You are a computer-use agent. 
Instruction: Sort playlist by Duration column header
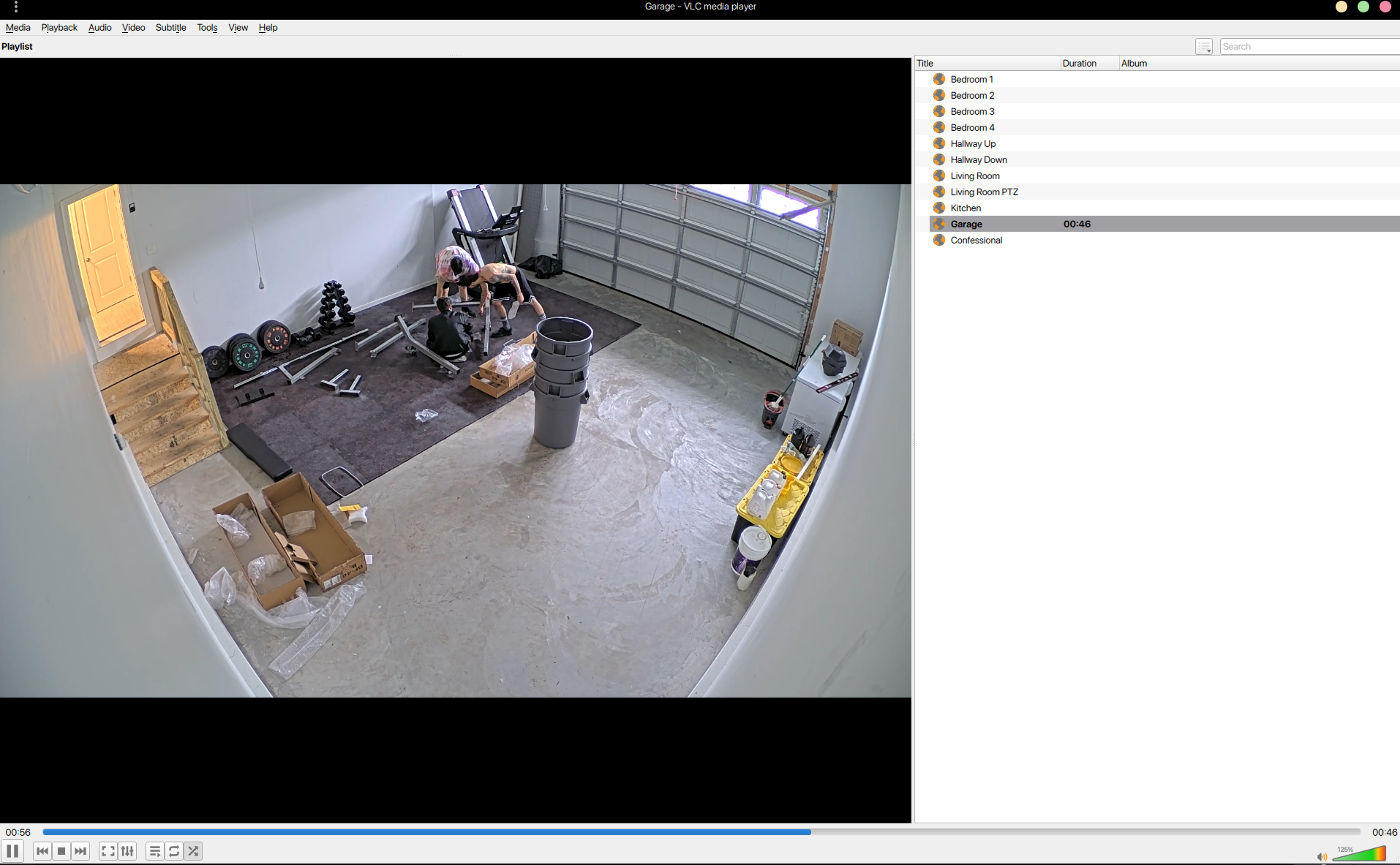click(x=1089, y=64)
